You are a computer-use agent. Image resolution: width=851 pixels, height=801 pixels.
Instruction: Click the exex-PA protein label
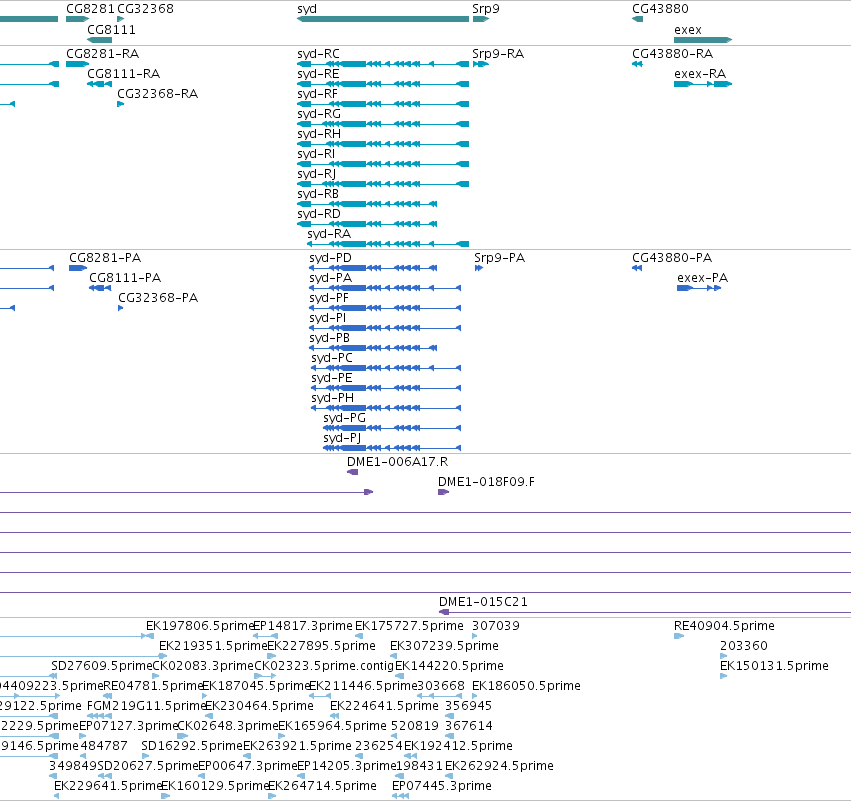click(702, 278)
